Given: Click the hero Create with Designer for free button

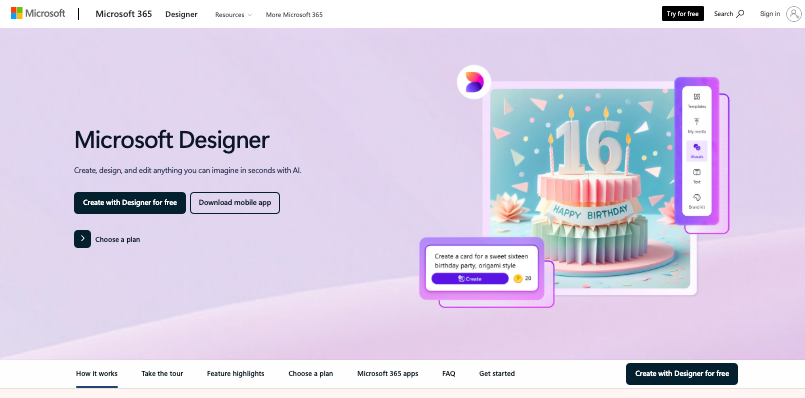Looking at the screenshot, I should click(x=130, y=202).
